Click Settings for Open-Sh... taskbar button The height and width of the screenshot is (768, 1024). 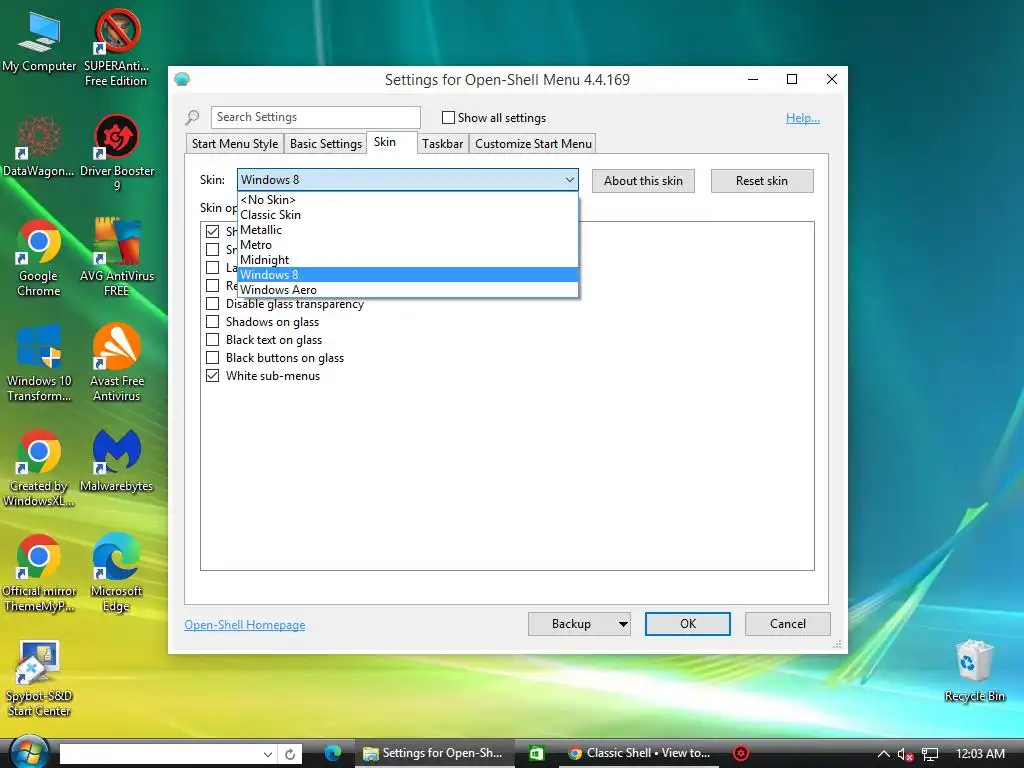(x=434, y=753)
